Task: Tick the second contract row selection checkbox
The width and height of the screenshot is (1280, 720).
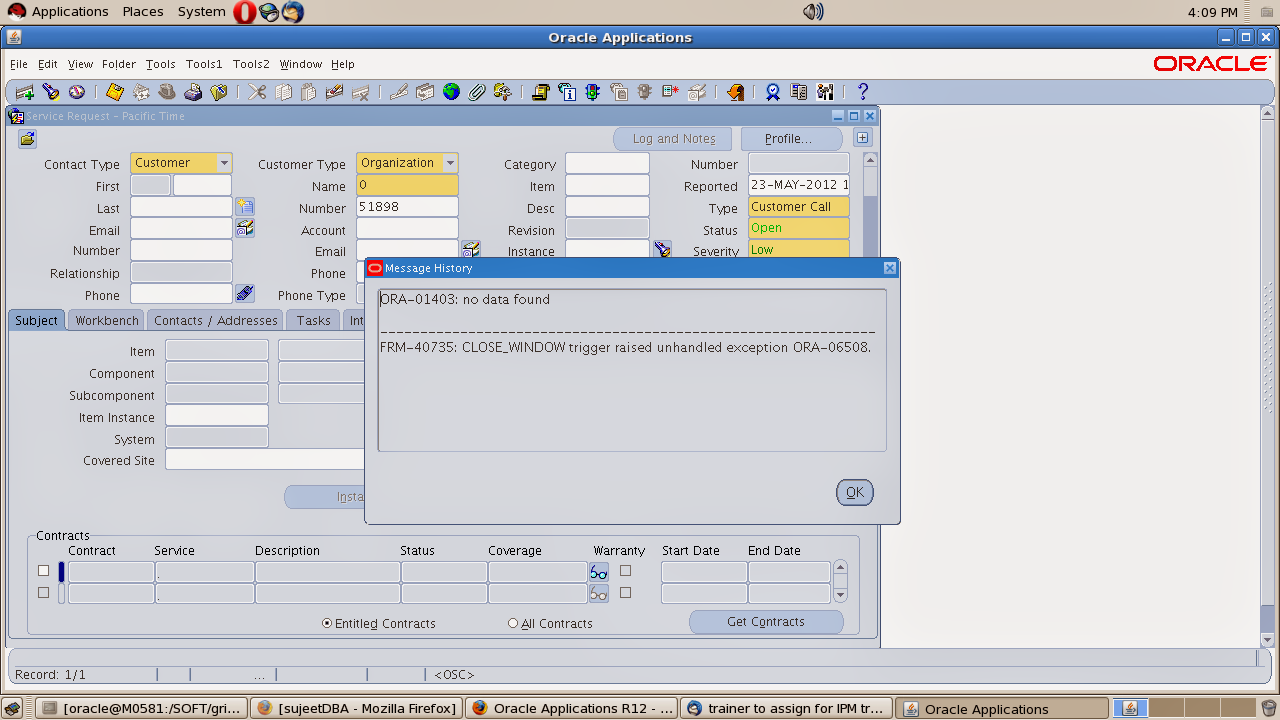Action: [x=43, y=592]
